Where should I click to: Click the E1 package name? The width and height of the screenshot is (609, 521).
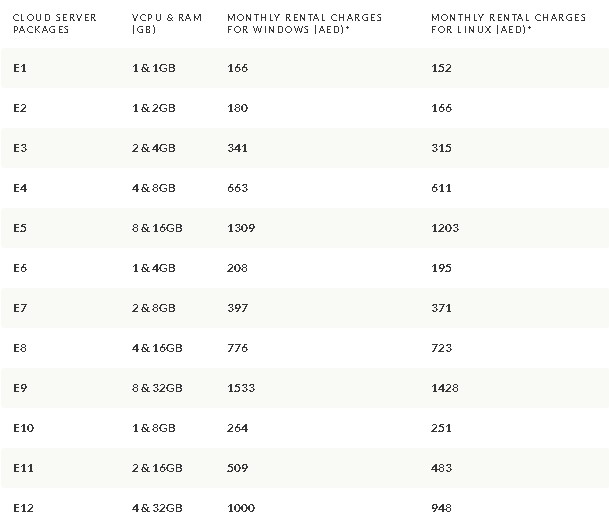(20, 68)
